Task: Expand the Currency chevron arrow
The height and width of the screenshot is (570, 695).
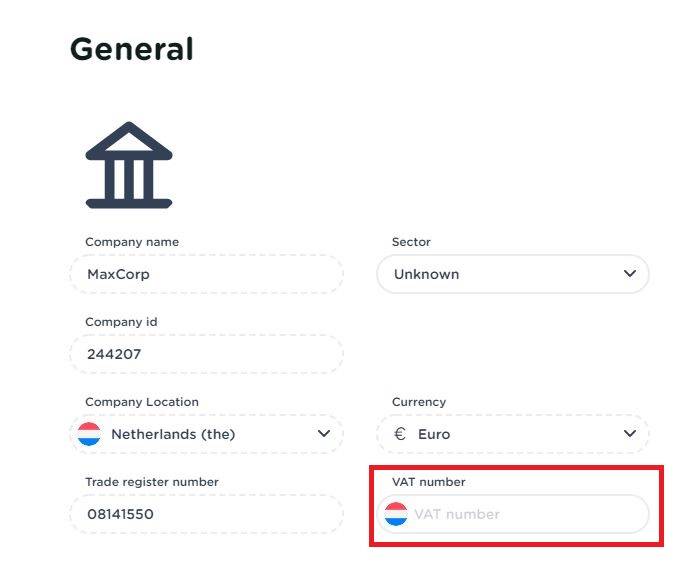Action: (629, 434)
